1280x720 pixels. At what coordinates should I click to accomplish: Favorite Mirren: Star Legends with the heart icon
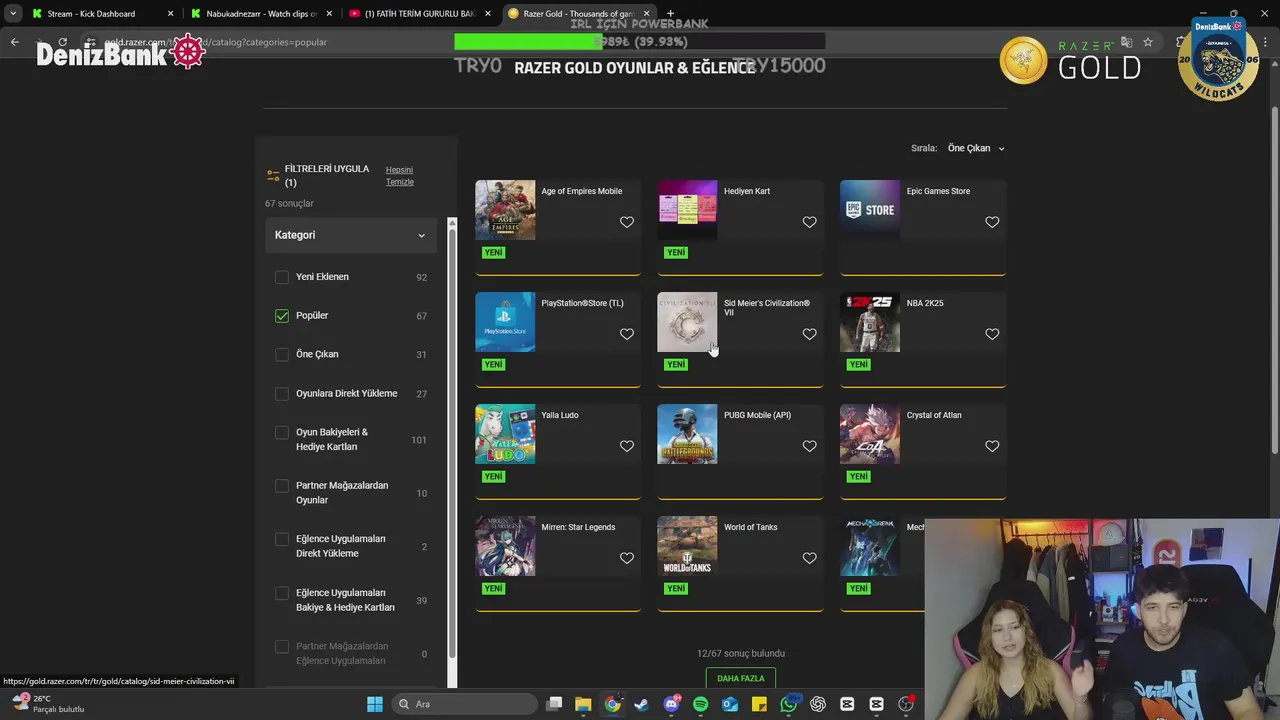[627, 558]
